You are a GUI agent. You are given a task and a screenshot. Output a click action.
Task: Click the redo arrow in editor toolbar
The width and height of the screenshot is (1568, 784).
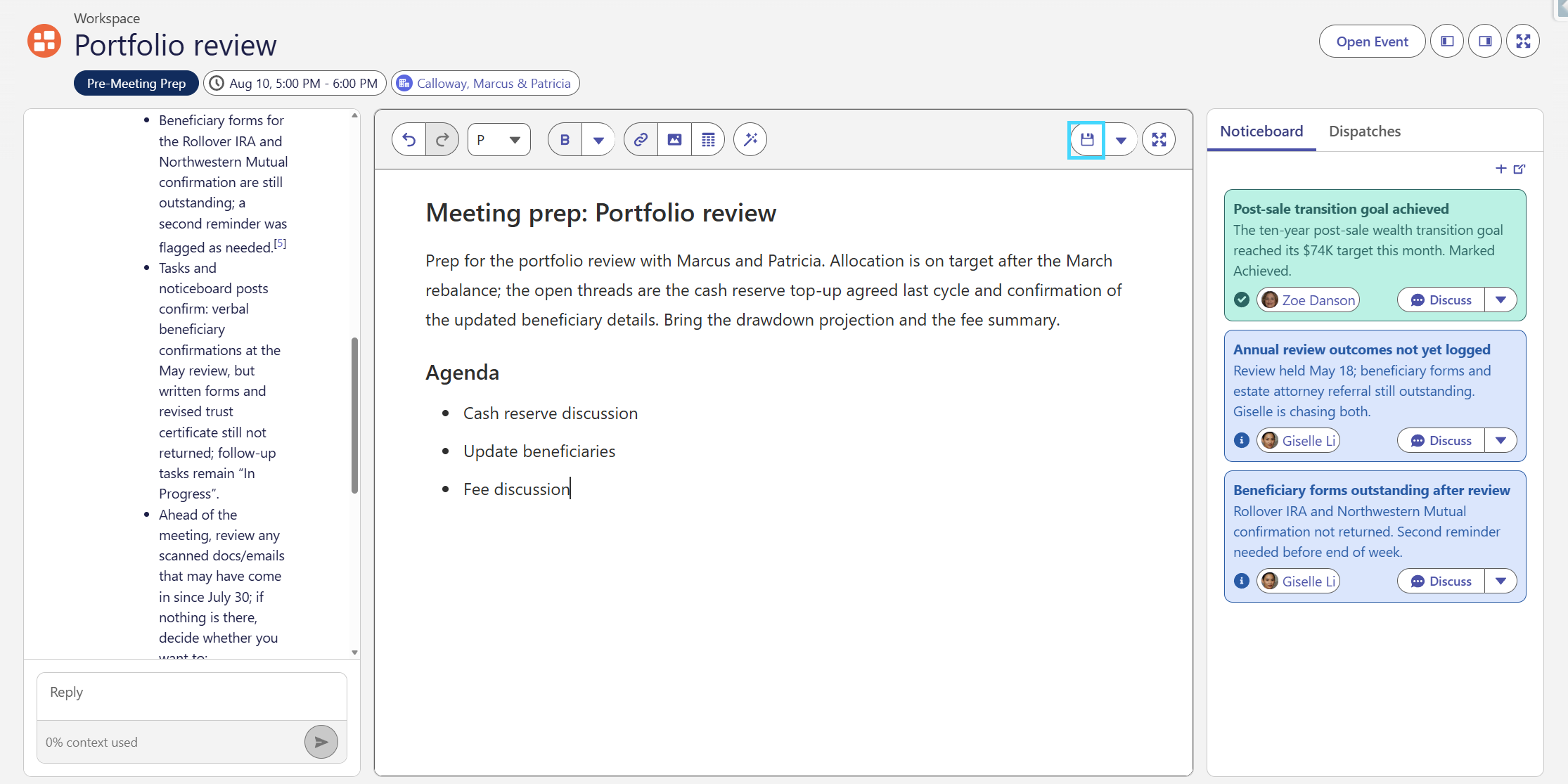click(x=442, y=139)
